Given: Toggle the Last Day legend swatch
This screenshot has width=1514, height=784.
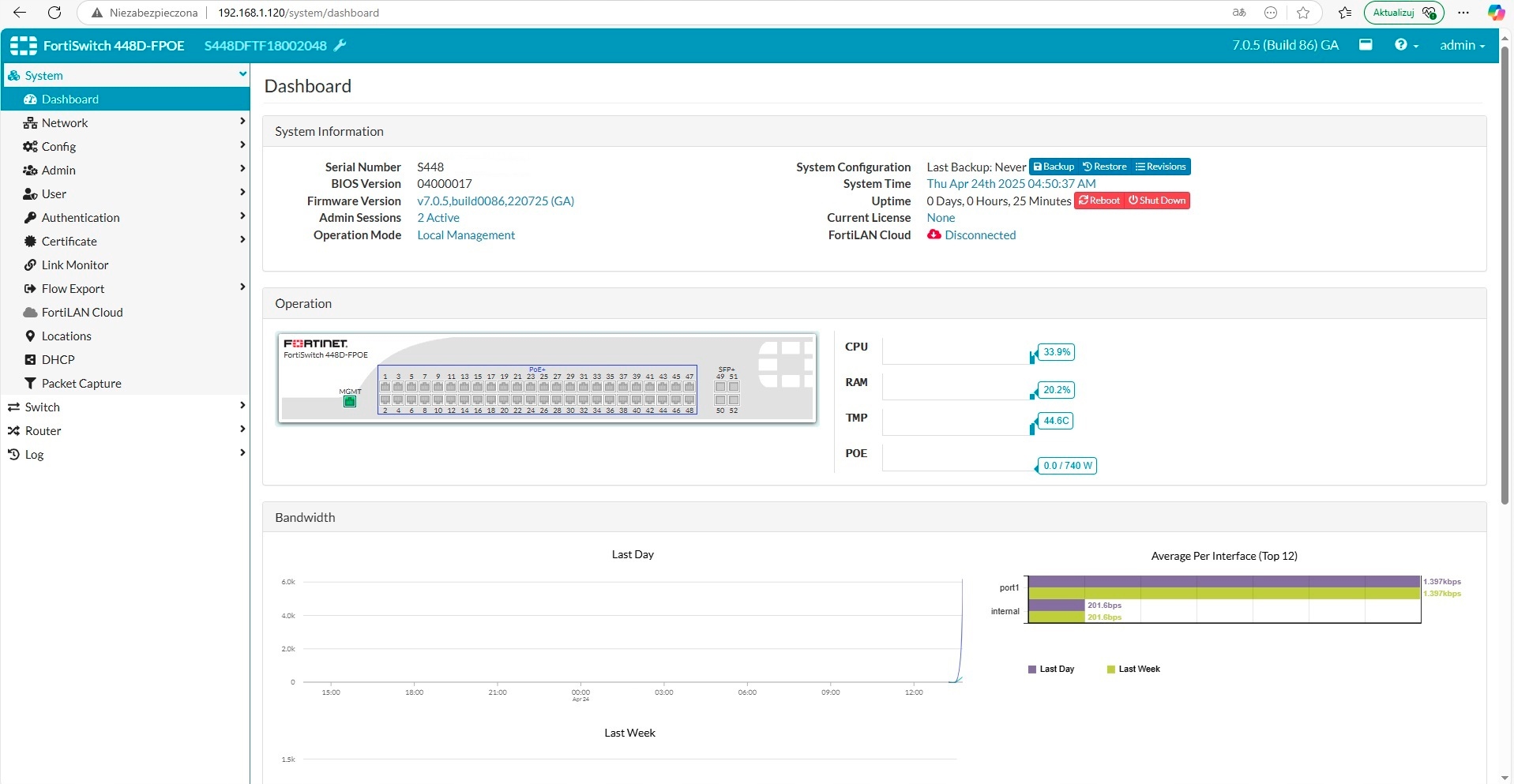Looking at the screenshot, I should click(x=1031, y=670).
